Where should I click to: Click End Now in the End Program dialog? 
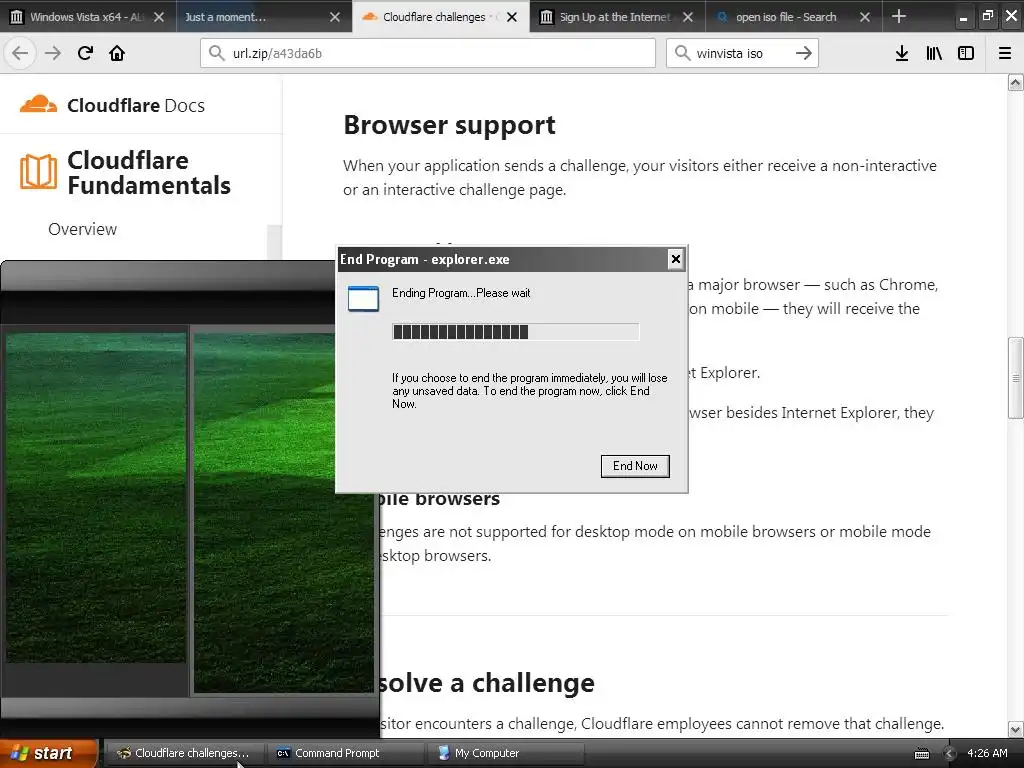click(635, 466)
